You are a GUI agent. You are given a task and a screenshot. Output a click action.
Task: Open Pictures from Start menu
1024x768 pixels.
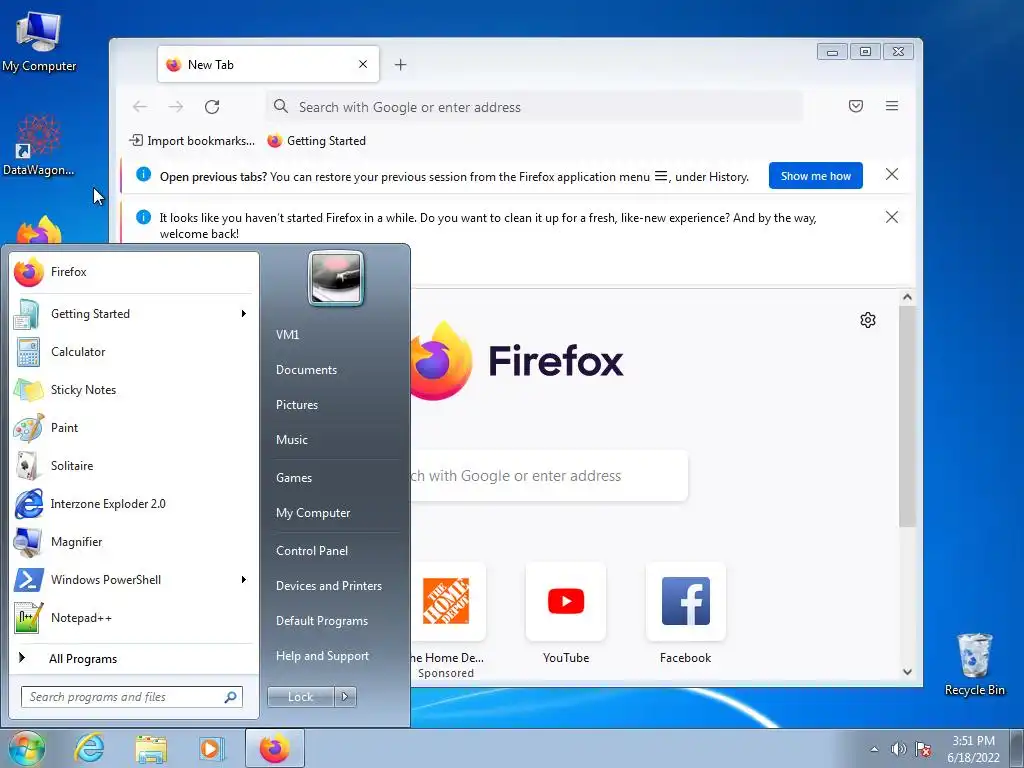(x=296, y=405)
